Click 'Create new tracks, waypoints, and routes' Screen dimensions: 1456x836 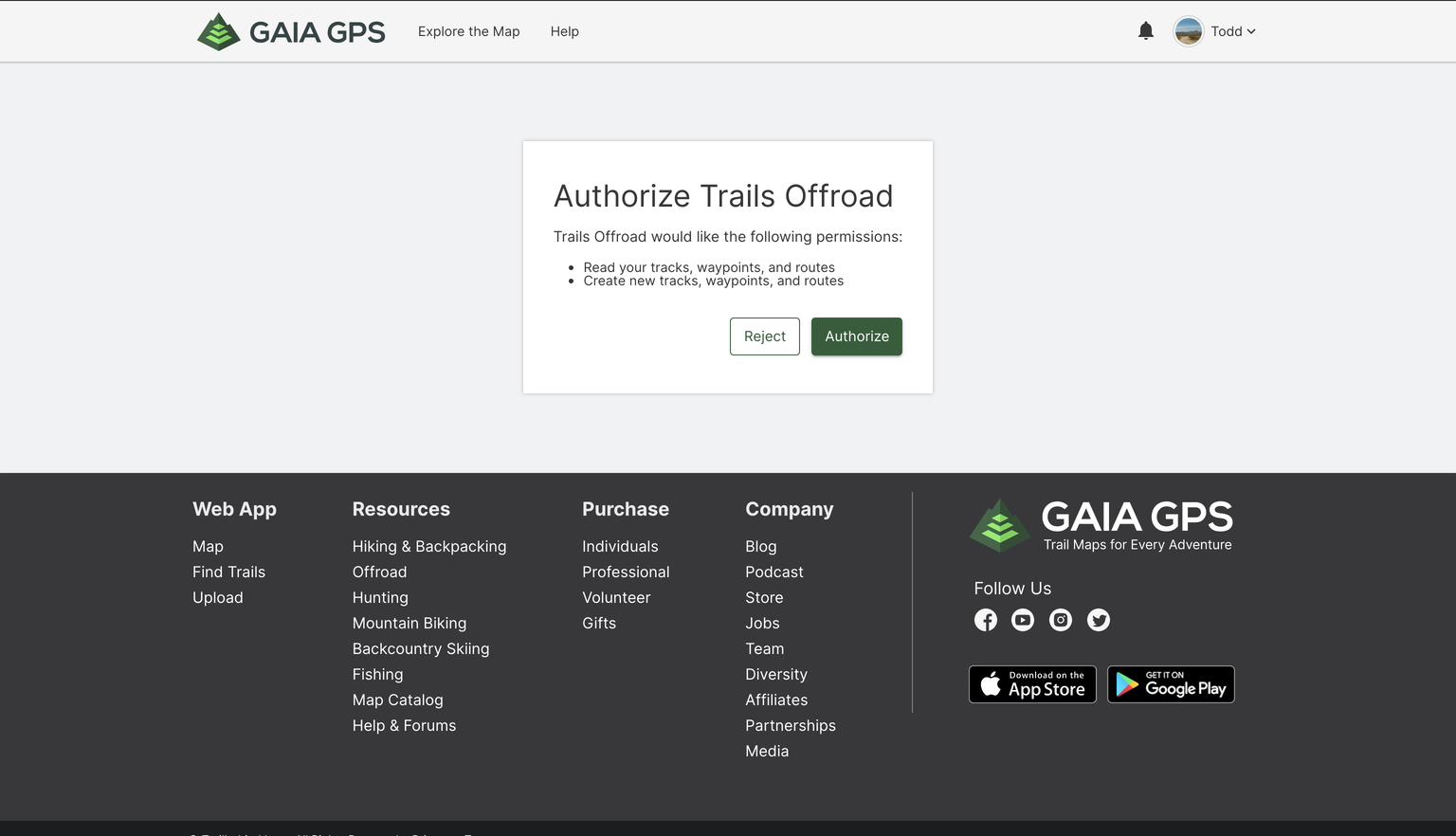(x=714, y=281)
